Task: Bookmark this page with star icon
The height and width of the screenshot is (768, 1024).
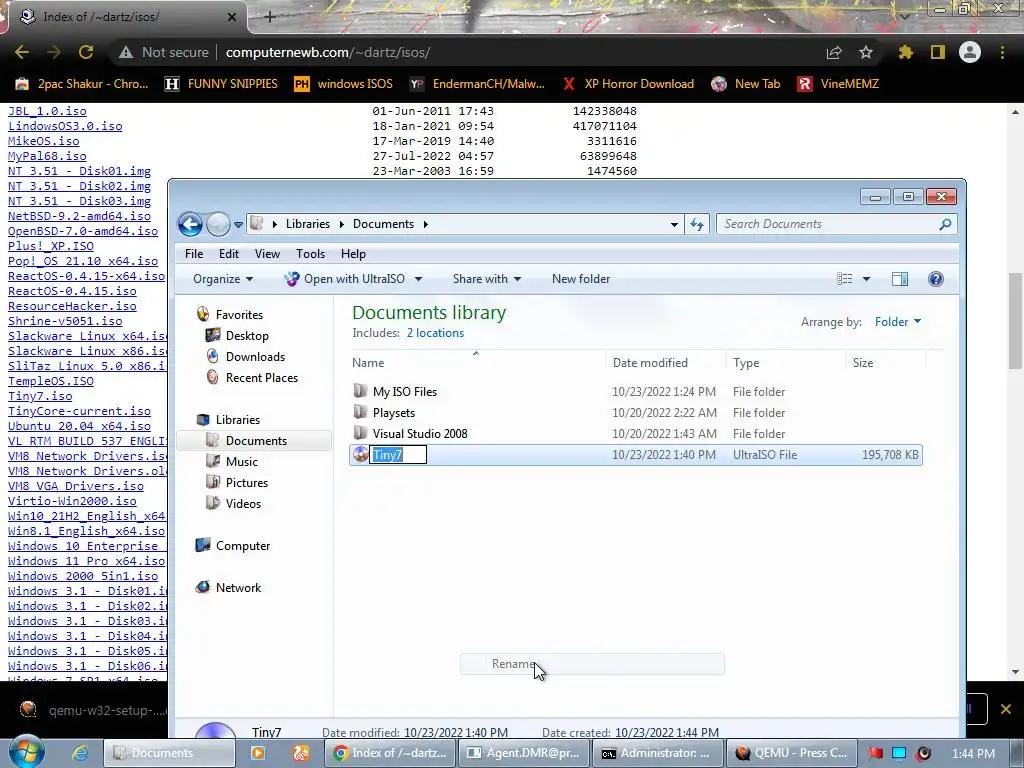Action: coord(865,52)
